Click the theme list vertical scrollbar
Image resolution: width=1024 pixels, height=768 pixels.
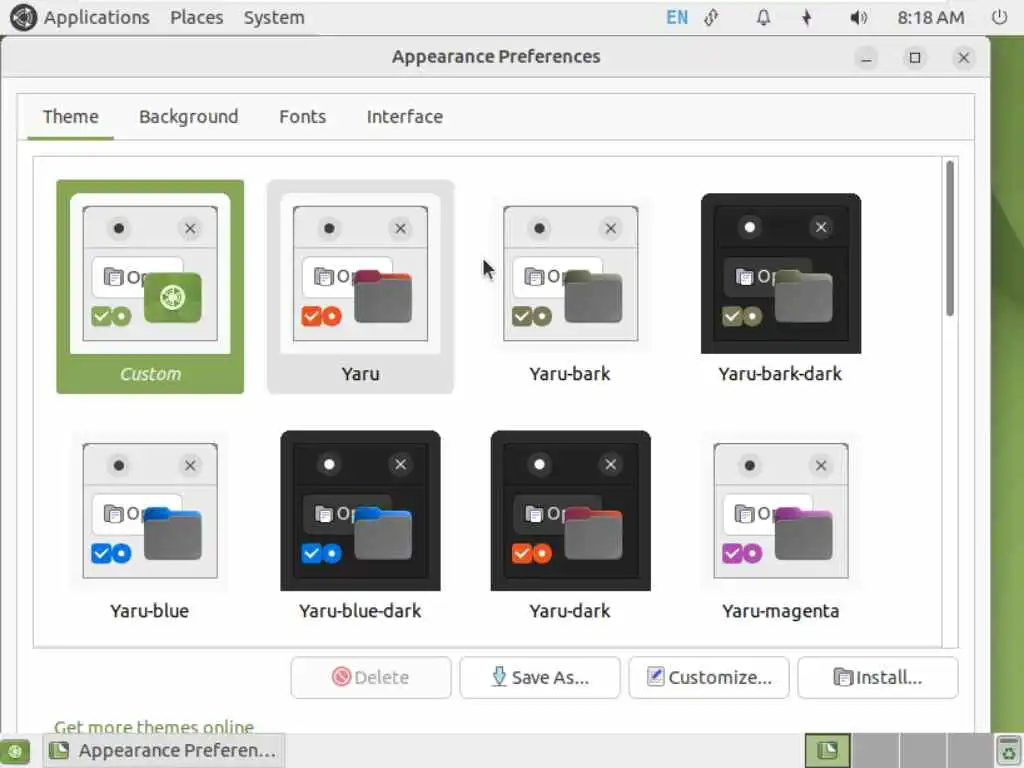(x=950, y=238)
